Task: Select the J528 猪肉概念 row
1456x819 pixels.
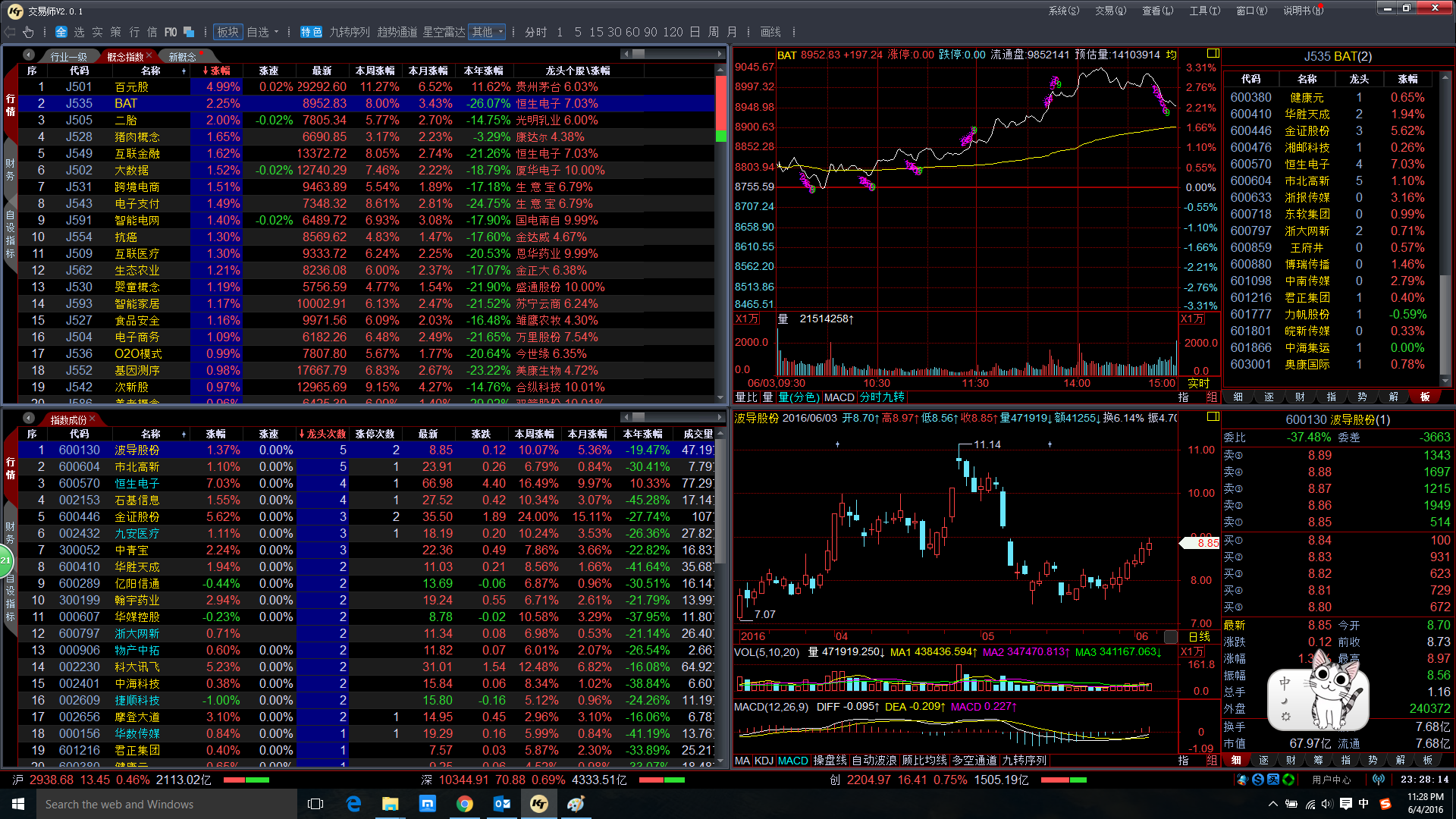Action: 136,136
